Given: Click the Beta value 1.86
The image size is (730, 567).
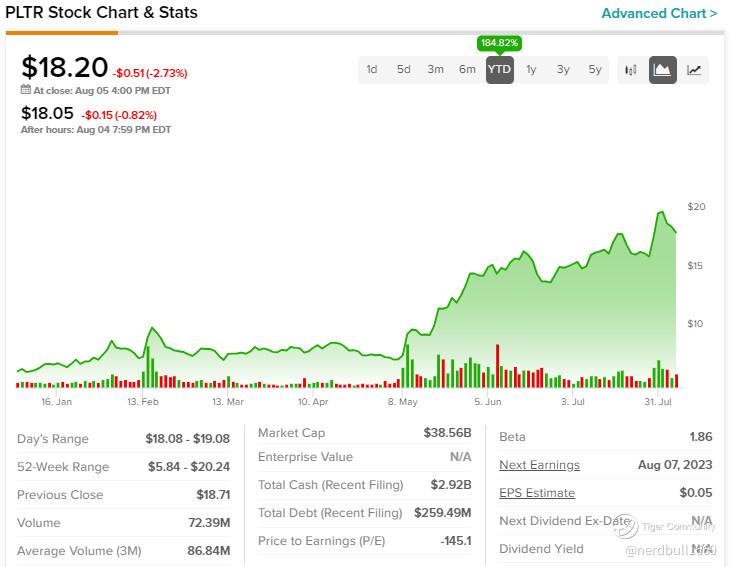Looking at the screenshot, I should [701, 437].
